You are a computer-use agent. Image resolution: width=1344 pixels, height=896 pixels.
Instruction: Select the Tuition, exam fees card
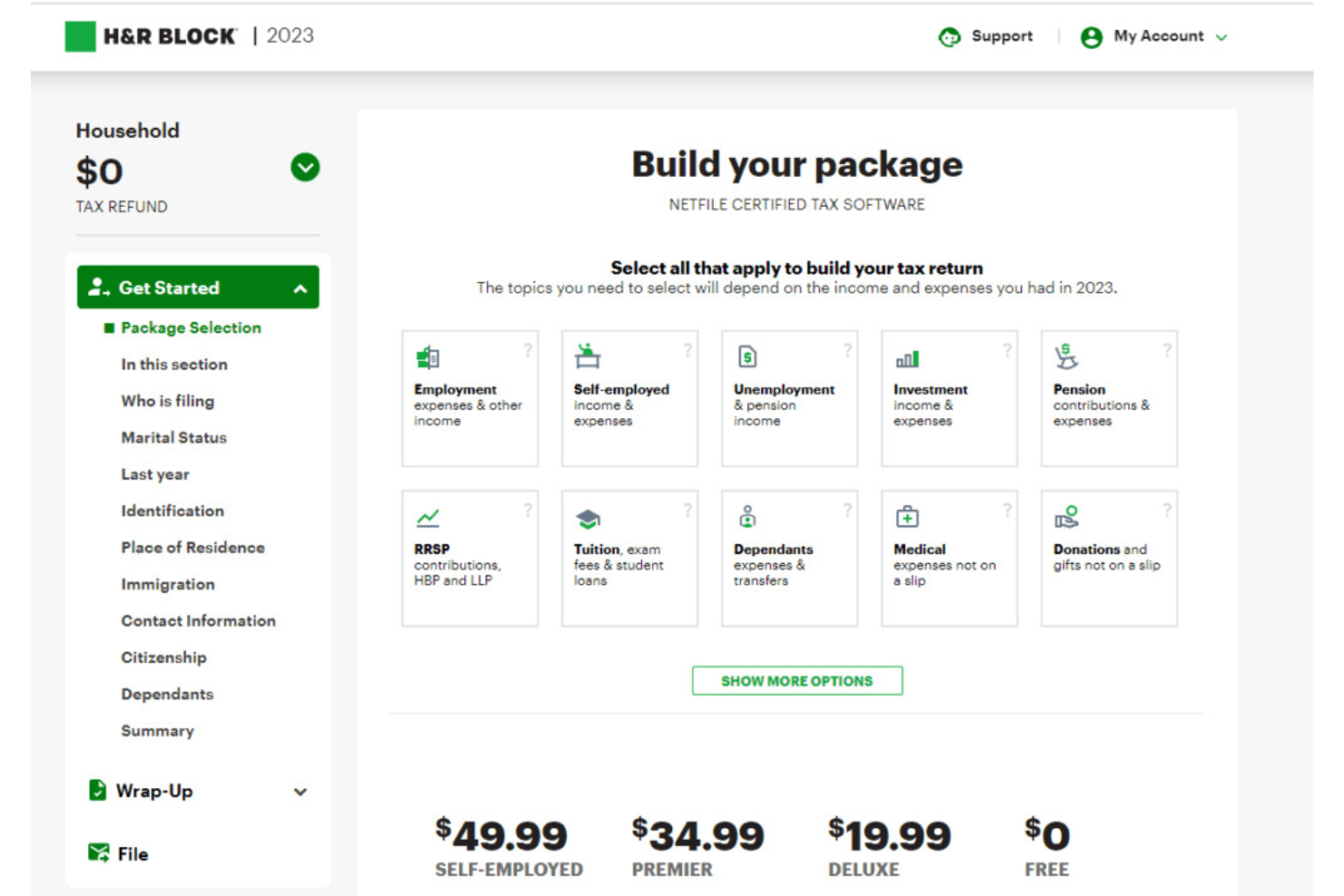(x=629, y=558)
